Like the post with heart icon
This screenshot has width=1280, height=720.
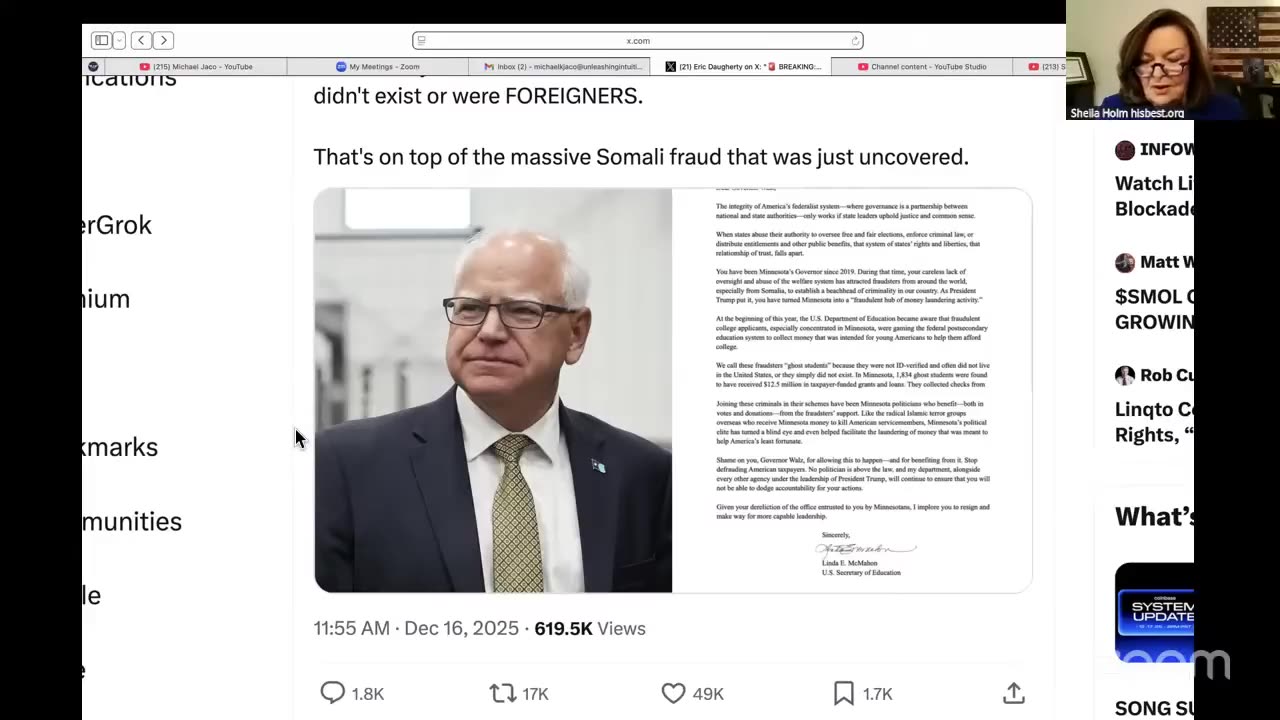(x=674, y=693)
